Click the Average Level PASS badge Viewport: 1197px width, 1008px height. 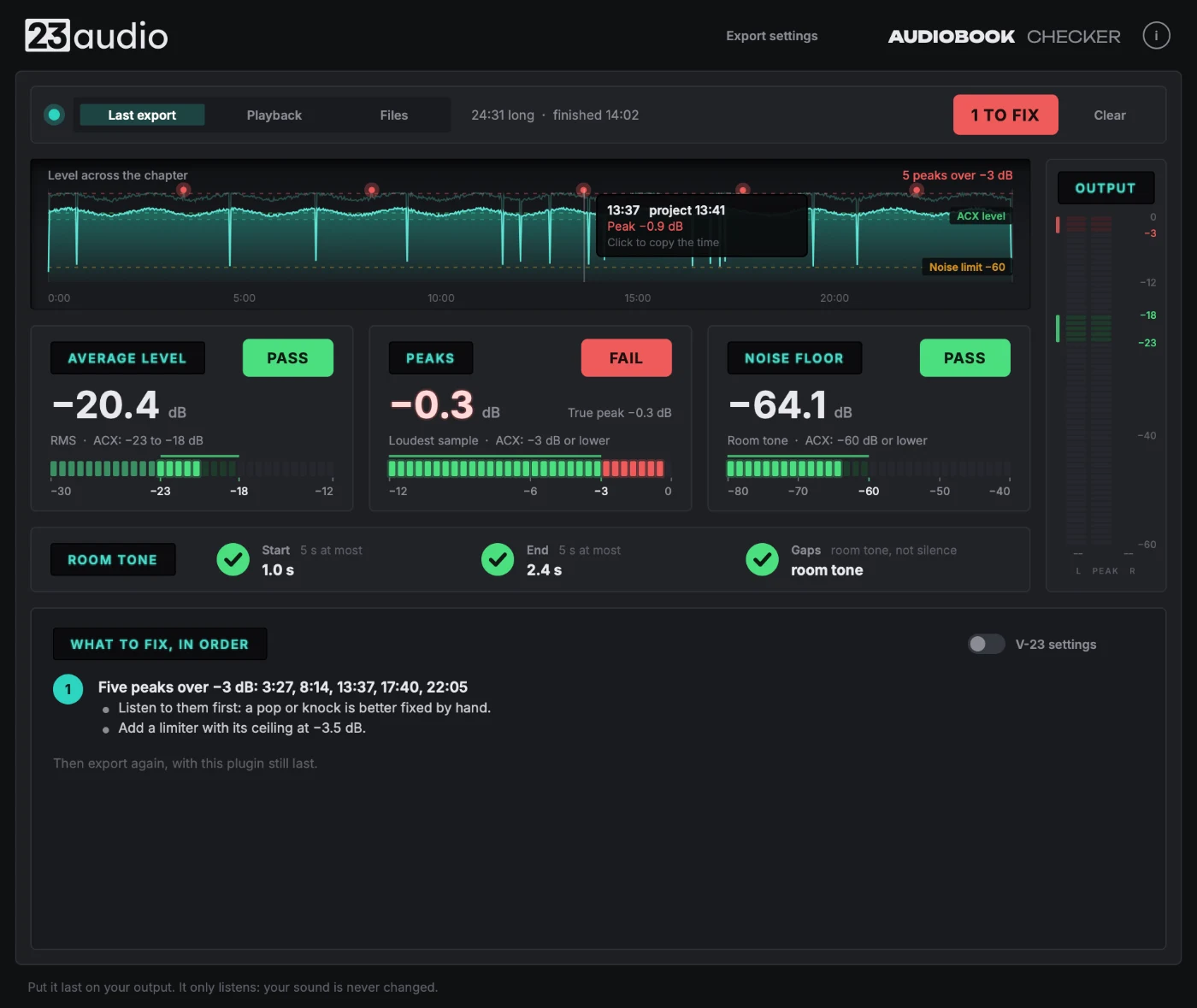pos(287,358)
